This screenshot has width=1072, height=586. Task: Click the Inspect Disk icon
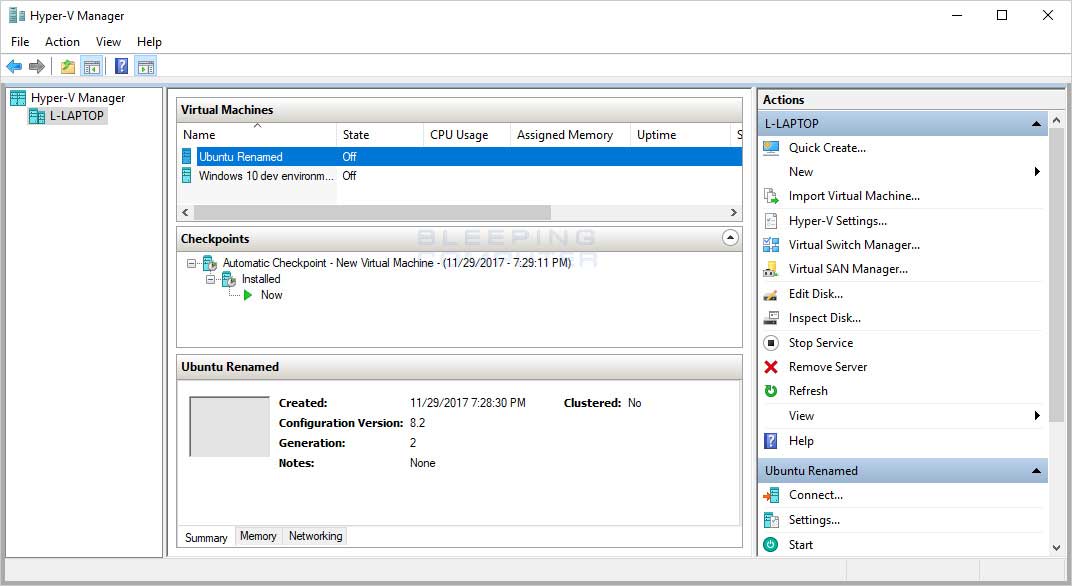pyautogui.click(x=771, y=318)
